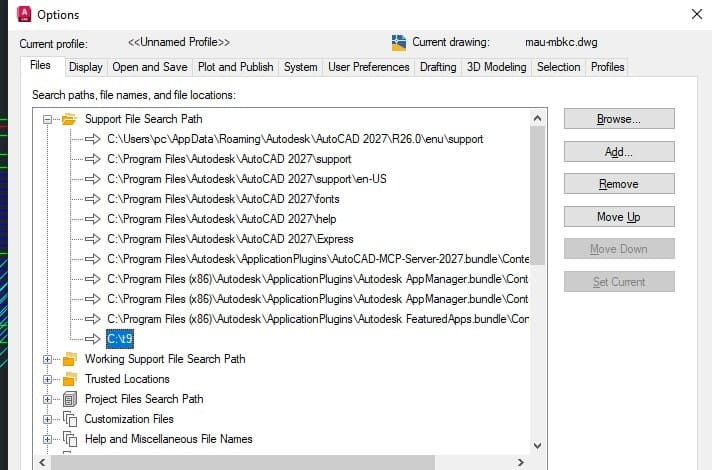Click the Trusted Locations tree label

(x=127, y=379)
